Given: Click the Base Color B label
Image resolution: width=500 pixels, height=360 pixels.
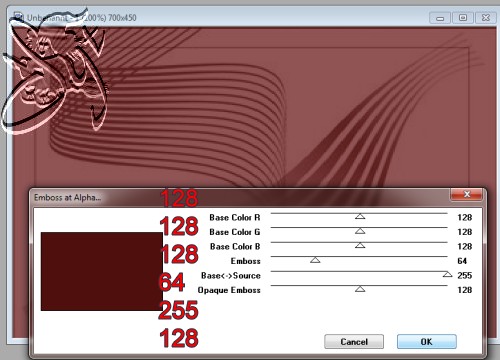Looking at the screenshot, I should tap(235, 246).
